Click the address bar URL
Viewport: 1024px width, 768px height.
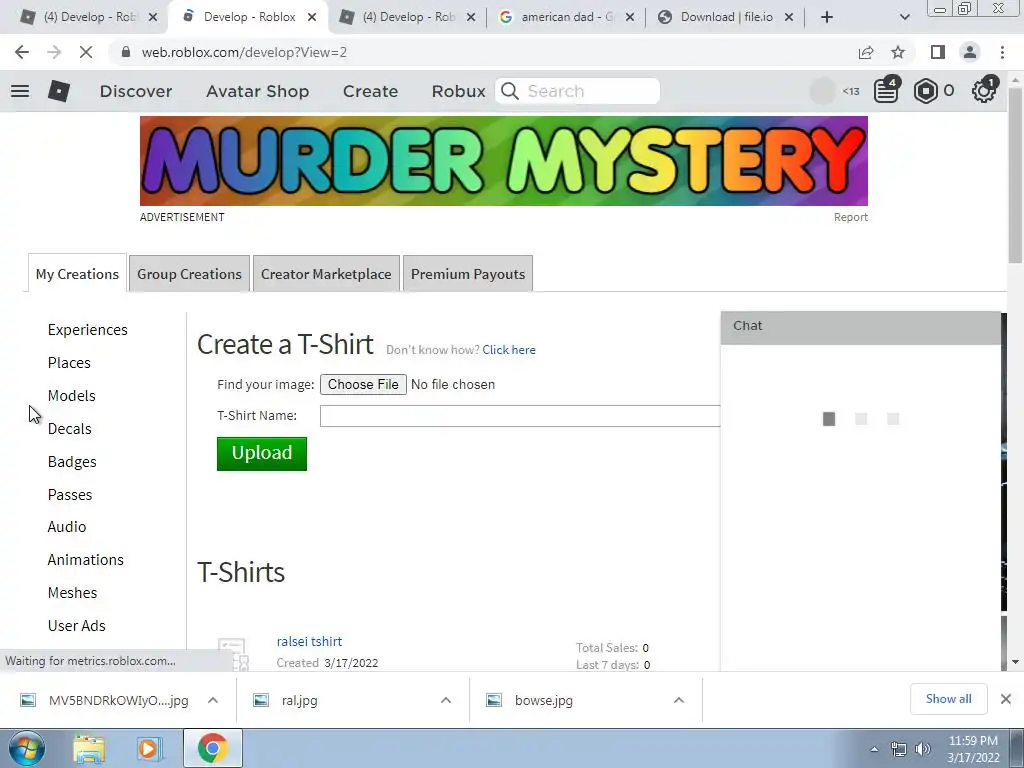[244, 52]
